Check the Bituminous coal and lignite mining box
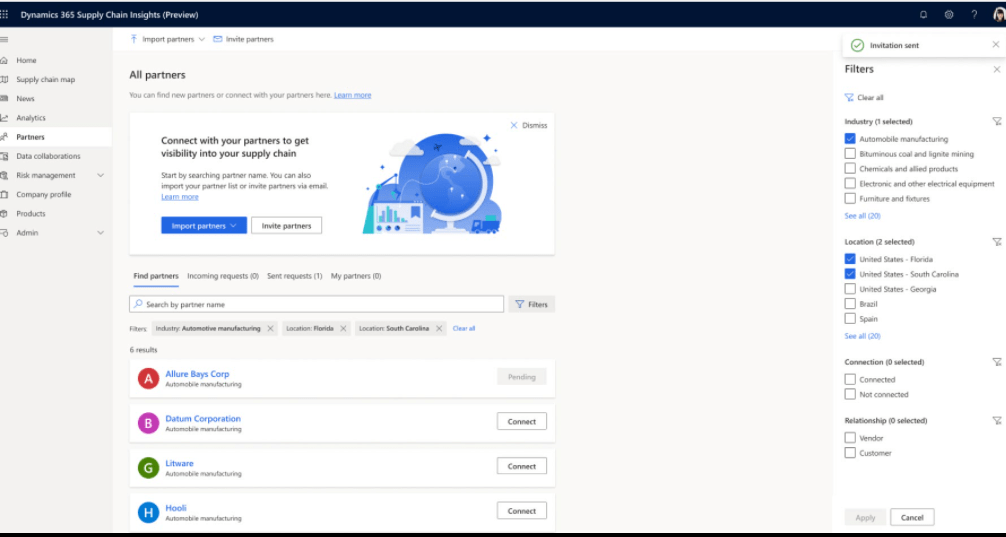 tap(850, 154)
